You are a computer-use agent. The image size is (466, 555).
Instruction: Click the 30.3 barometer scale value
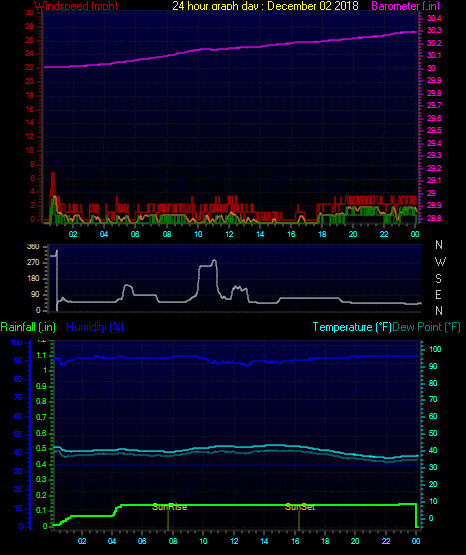[x=434, y=30]
